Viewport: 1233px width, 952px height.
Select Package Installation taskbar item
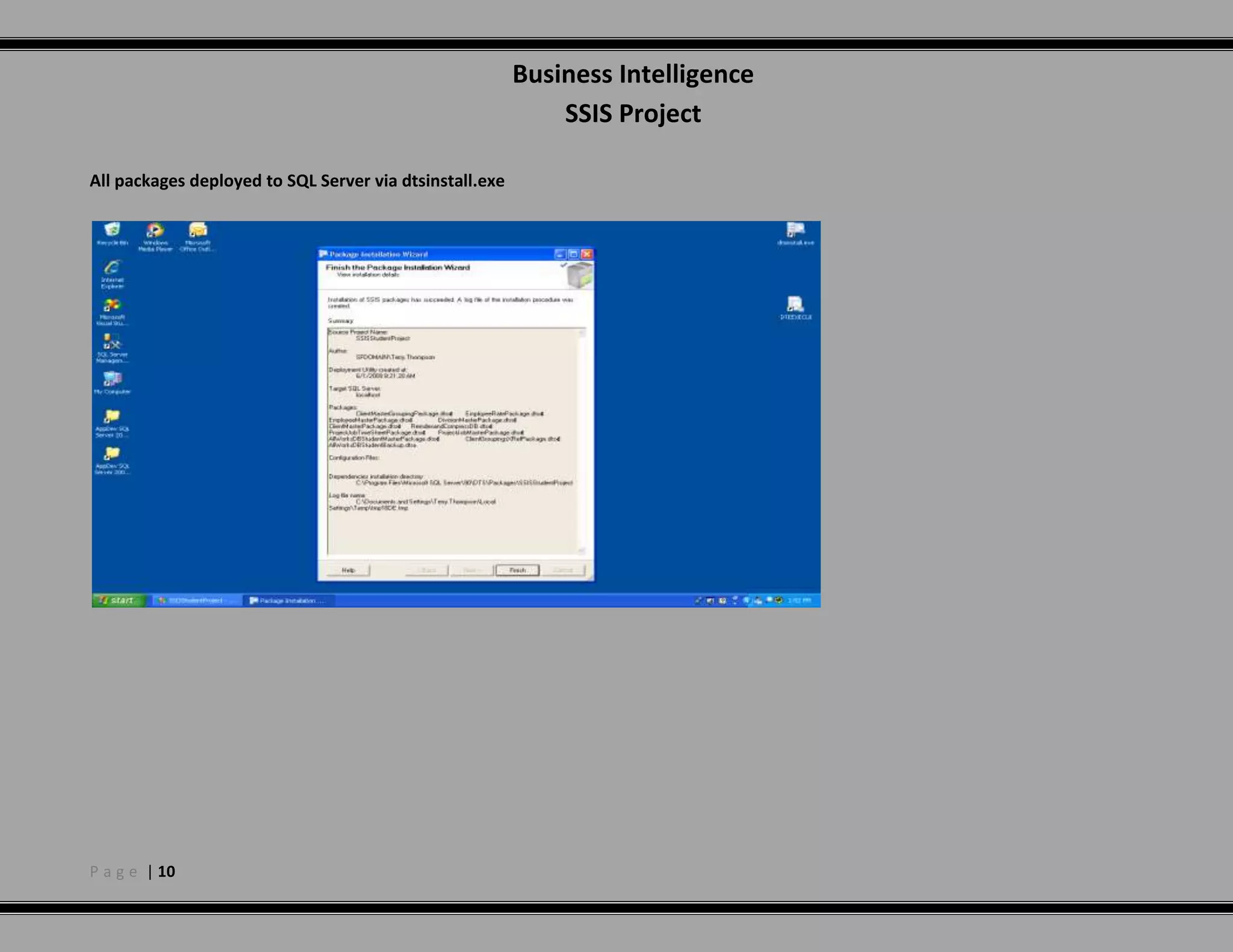288,601
